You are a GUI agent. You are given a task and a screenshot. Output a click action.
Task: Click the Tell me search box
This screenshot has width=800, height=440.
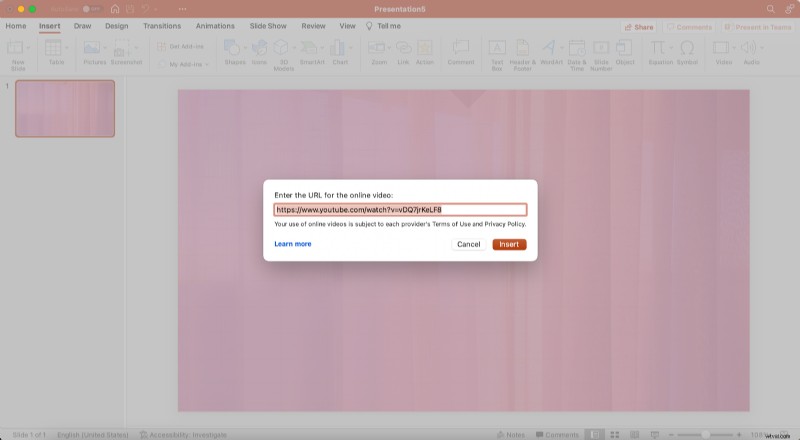[384, 26]
